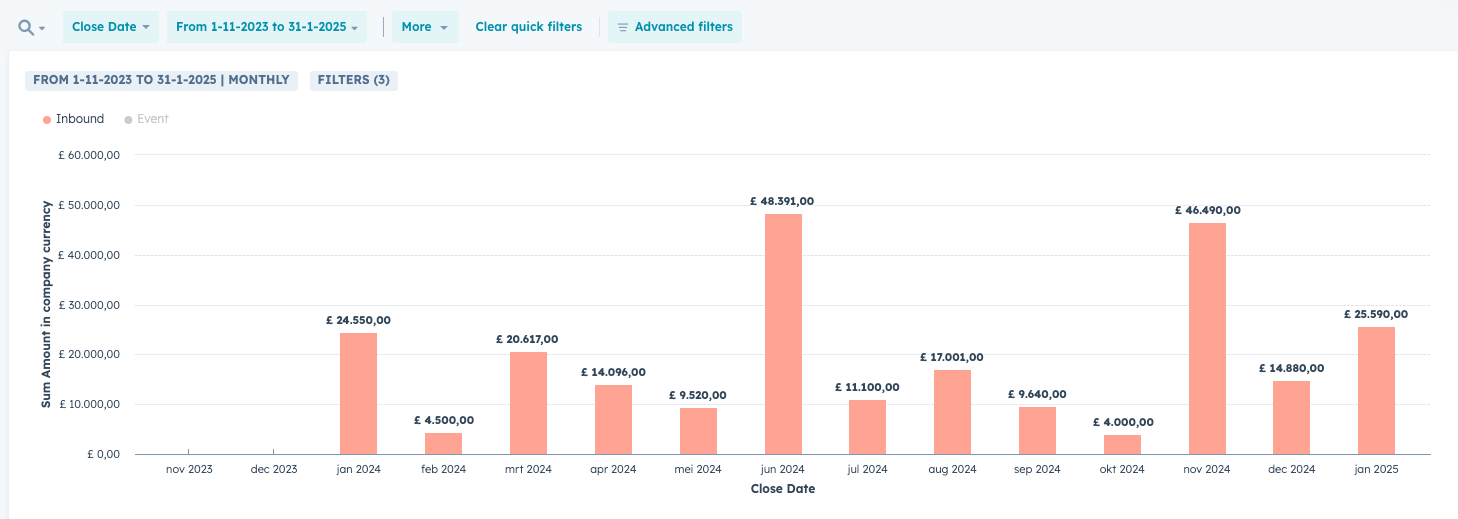Click the jan 2024 bar
Viewport: 1458px width, 519px height.
point(358,394)
